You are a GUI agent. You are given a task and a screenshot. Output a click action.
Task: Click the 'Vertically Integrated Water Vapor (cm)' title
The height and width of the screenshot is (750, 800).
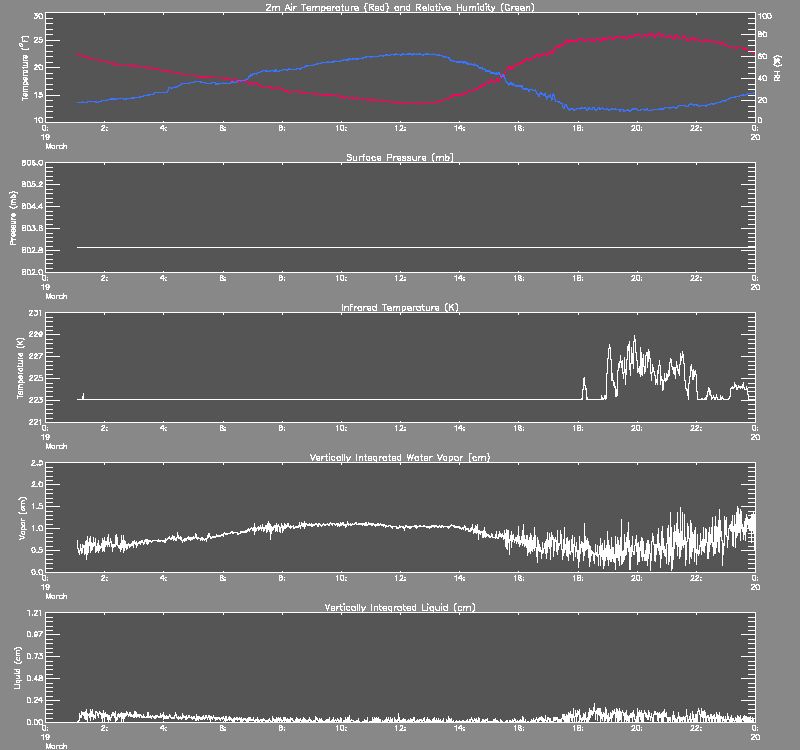[400, 457]
